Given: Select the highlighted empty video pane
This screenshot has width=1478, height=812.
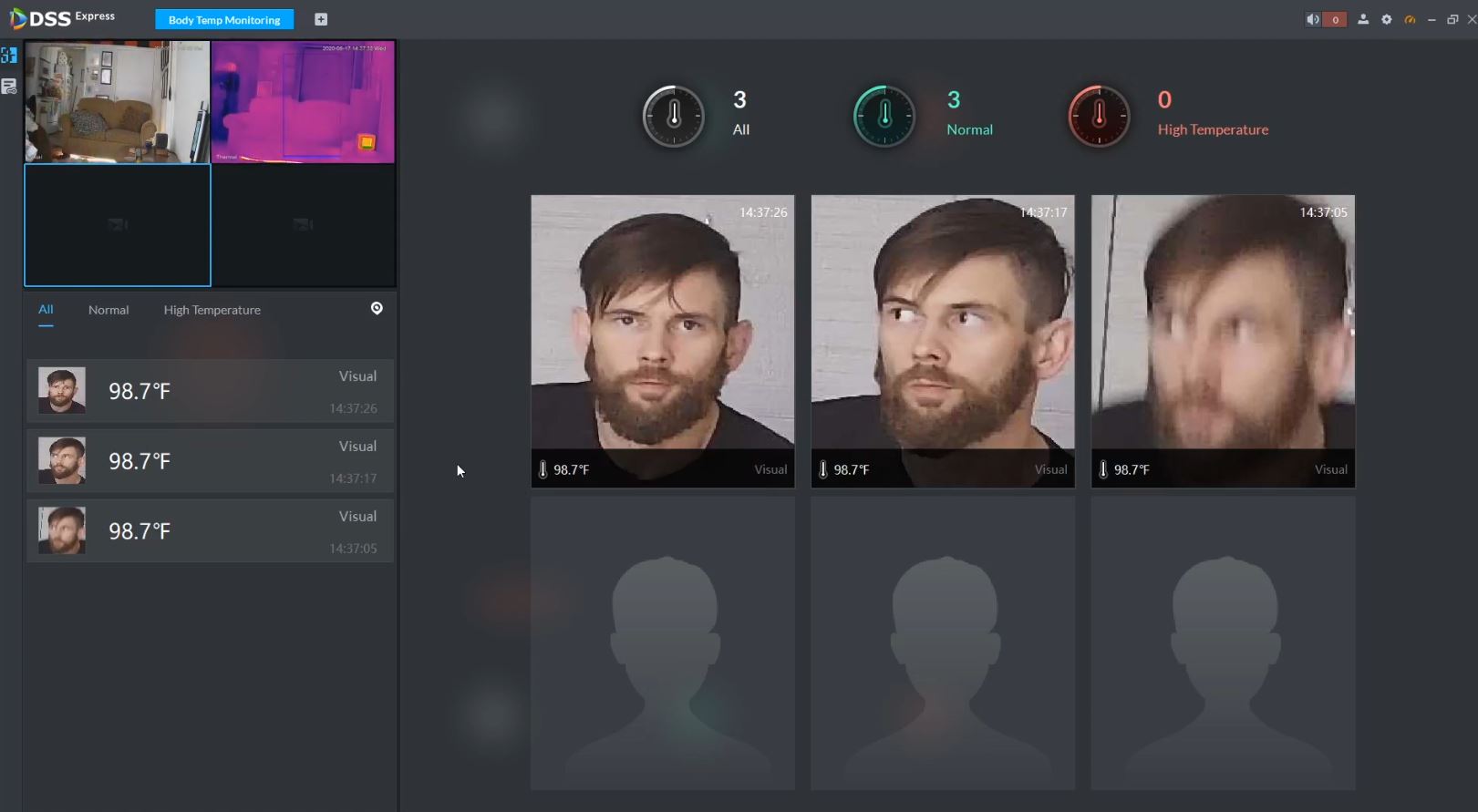Looking at the screenshot, I should click(x=118, y=225).
